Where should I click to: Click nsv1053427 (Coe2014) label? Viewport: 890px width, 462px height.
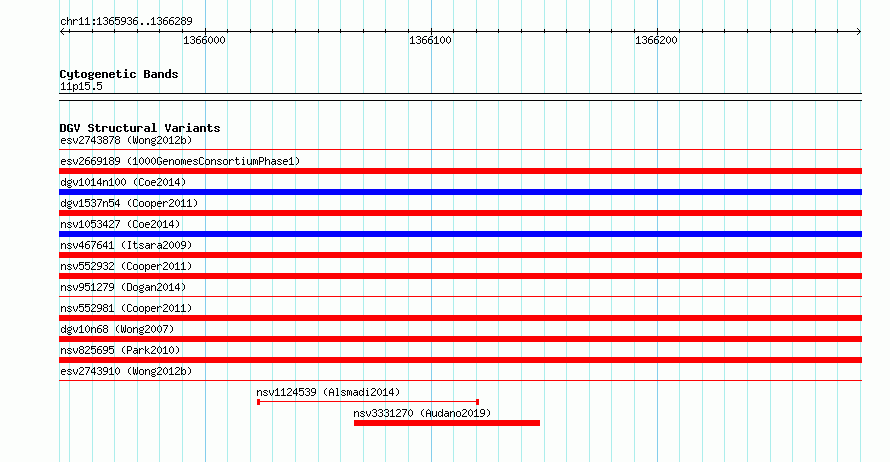tap(120, 224)
